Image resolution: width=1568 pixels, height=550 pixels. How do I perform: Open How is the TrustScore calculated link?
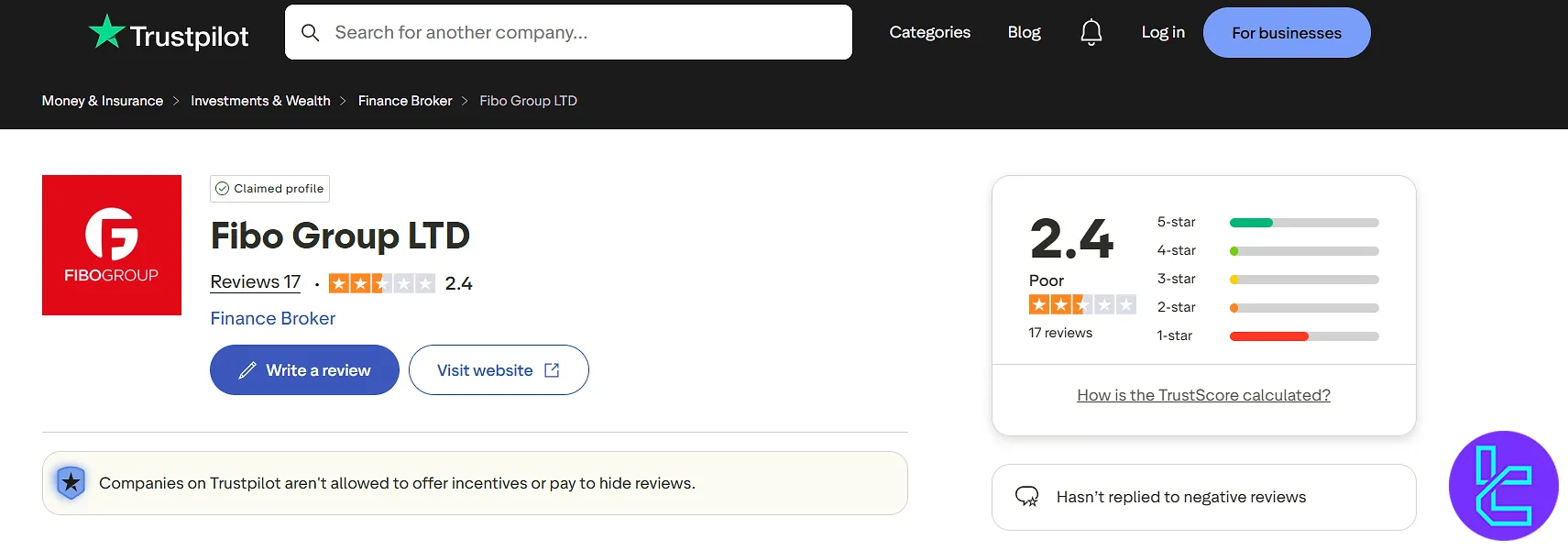pos(1203,395)
